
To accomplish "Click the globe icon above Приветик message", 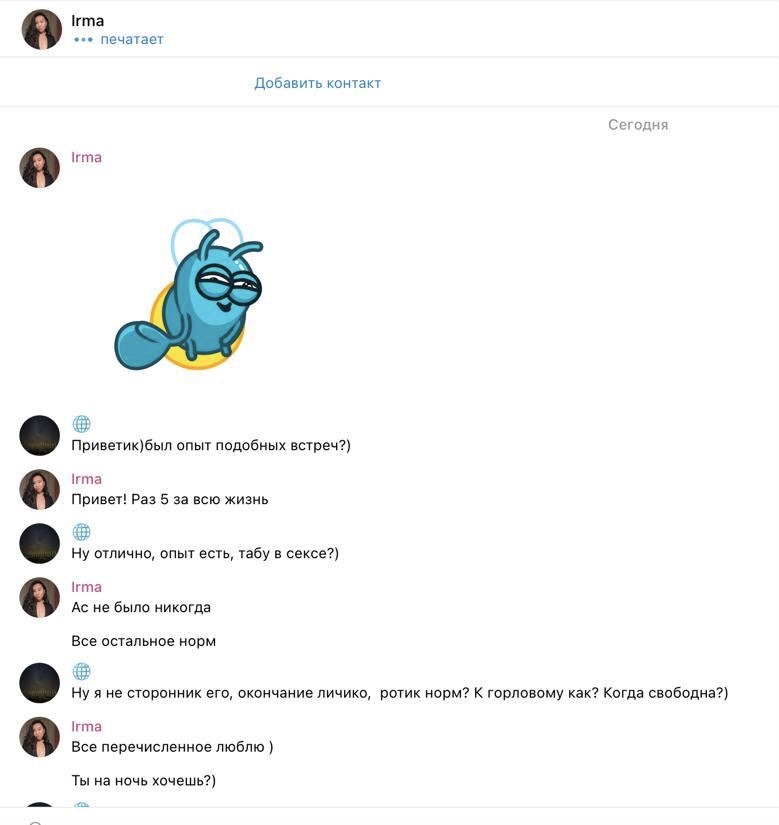I will (x=82, y=424).
